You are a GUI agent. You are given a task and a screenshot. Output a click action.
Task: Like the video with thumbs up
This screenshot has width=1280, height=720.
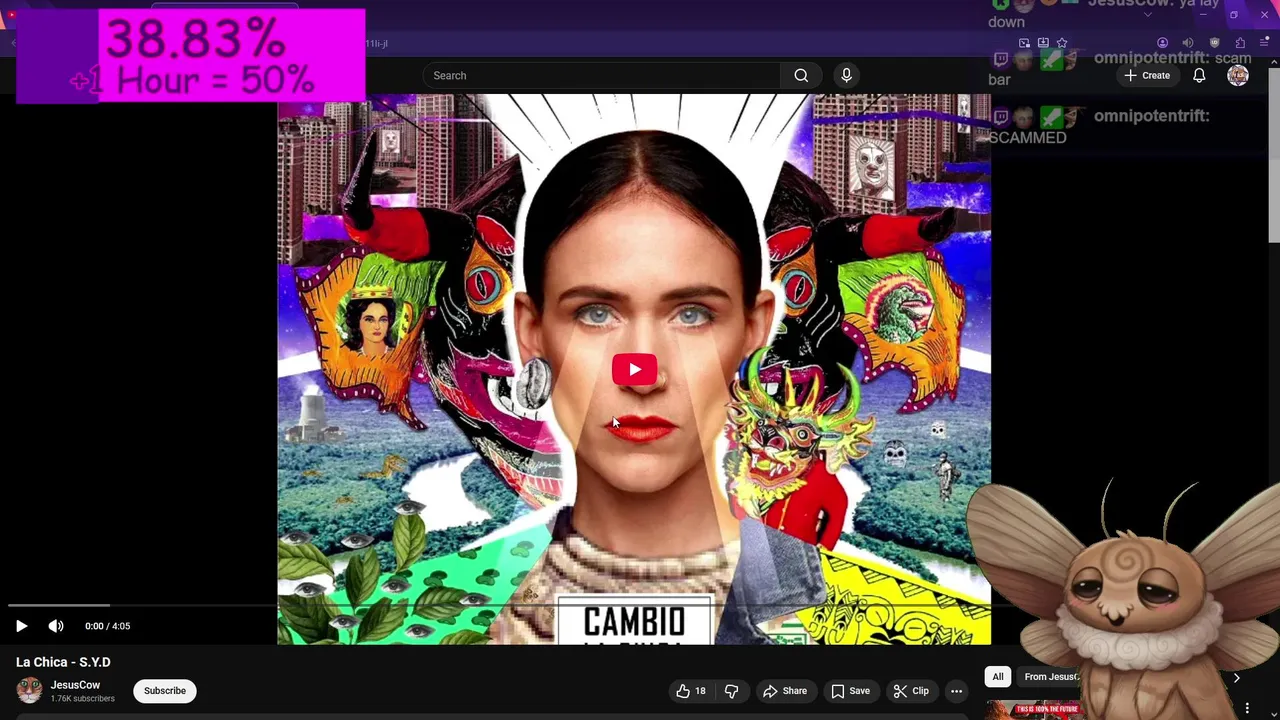[x=691, y=691]
